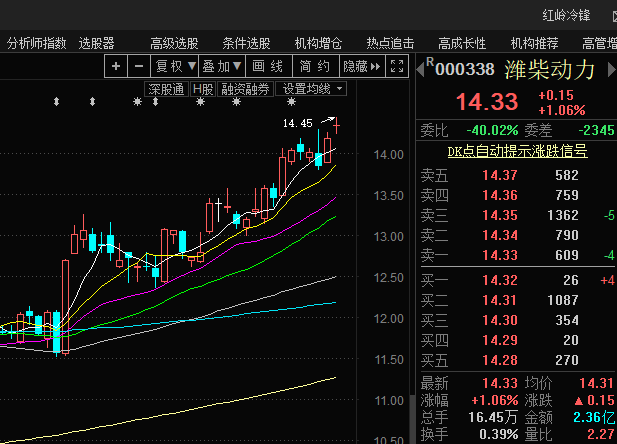The image size is (617, 444).
Task: Click the first asterisk event marker
Action: coord(137,102)
